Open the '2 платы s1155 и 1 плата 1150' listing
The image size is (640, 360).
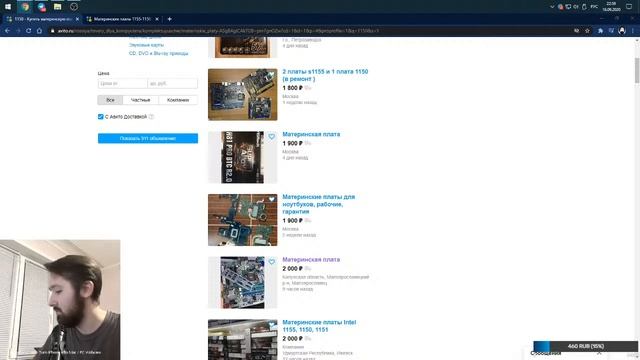coord(325,75)
